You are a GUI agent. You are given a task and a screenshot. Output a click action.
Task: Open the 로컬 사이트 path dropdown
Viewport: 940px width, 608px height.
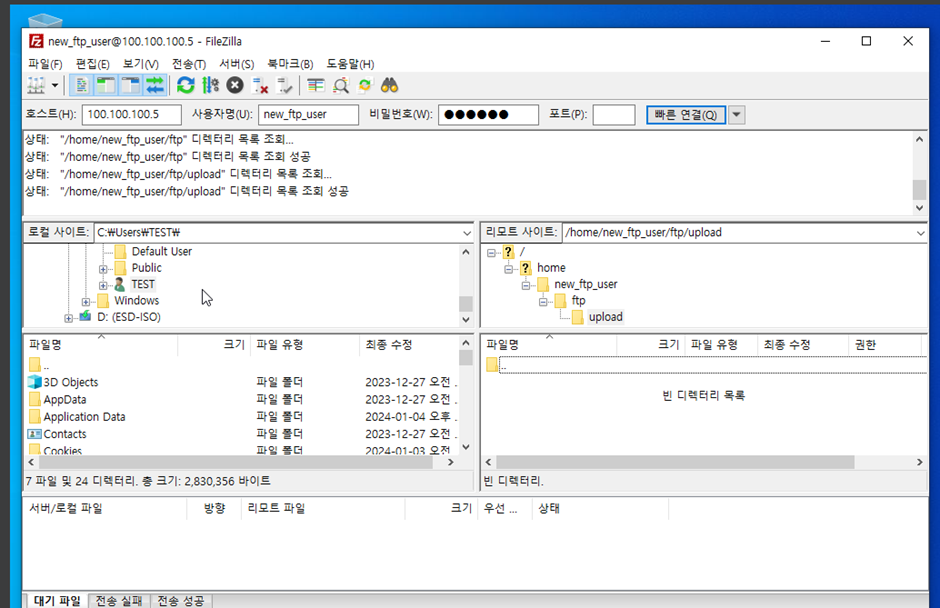[466, 233]
